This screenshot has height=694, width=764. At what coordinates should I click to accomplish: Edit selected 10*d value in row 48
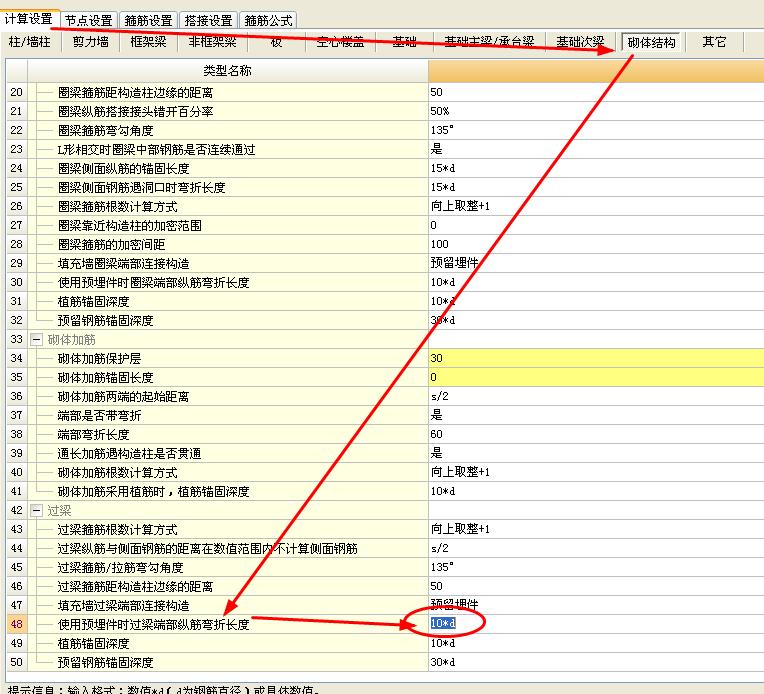click(x=596, y=624)
